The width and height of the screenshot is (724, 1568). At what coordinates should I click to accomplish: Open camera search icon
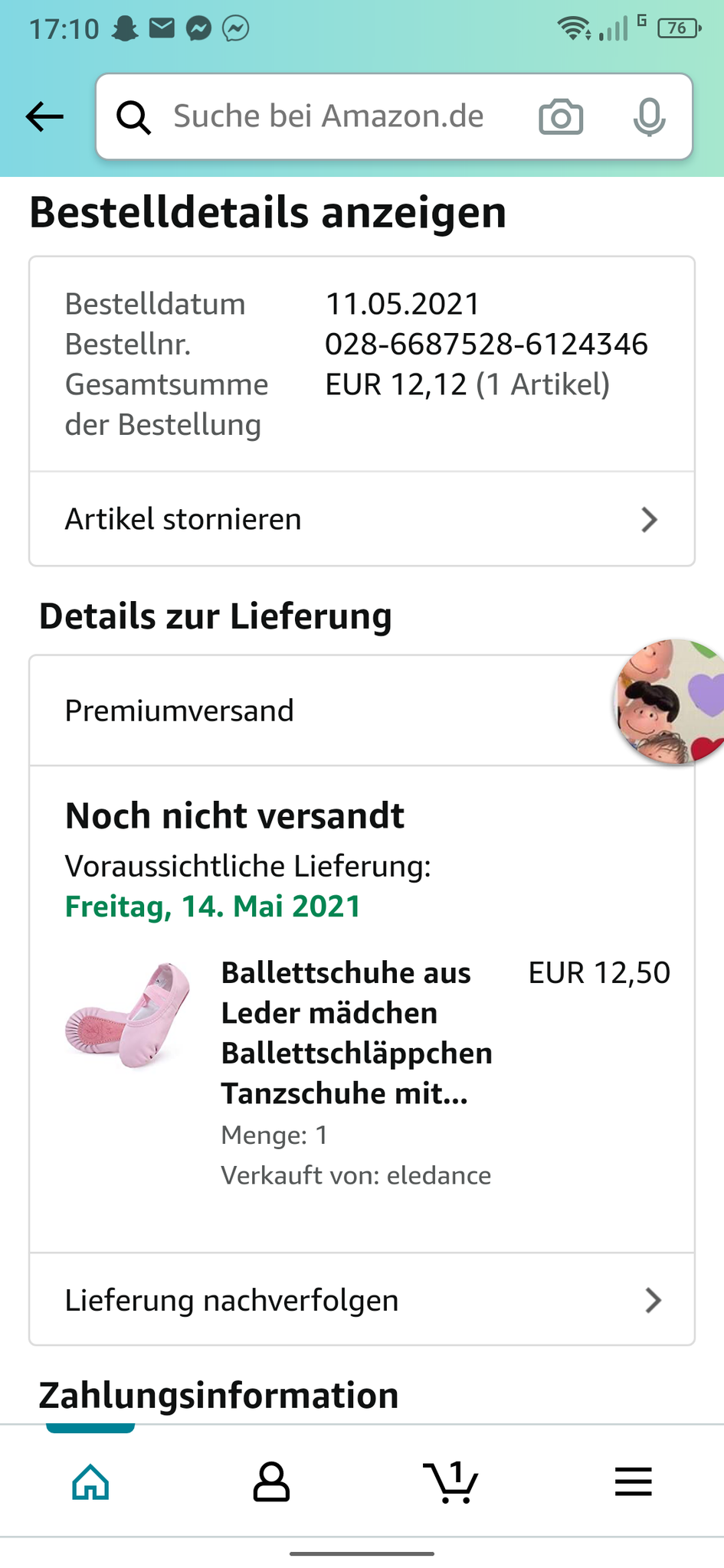click(561, 117)
